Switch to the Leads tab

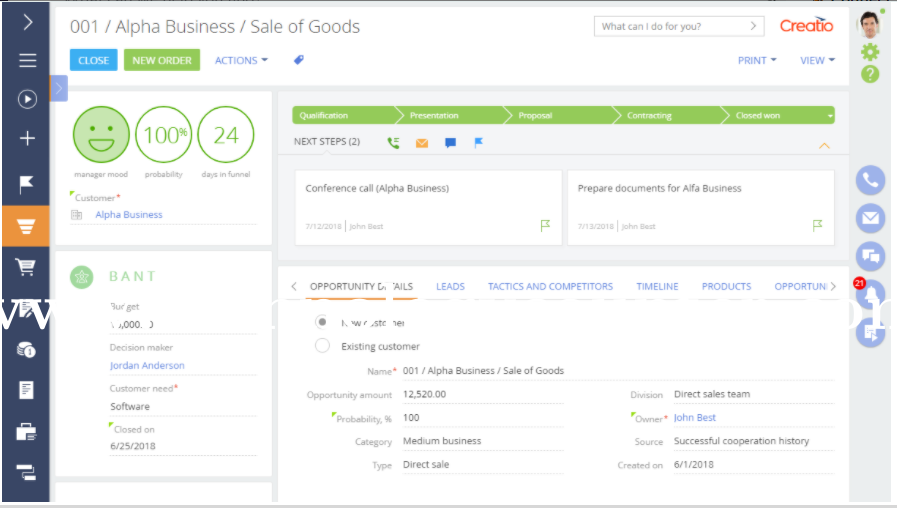pos(450,286)
